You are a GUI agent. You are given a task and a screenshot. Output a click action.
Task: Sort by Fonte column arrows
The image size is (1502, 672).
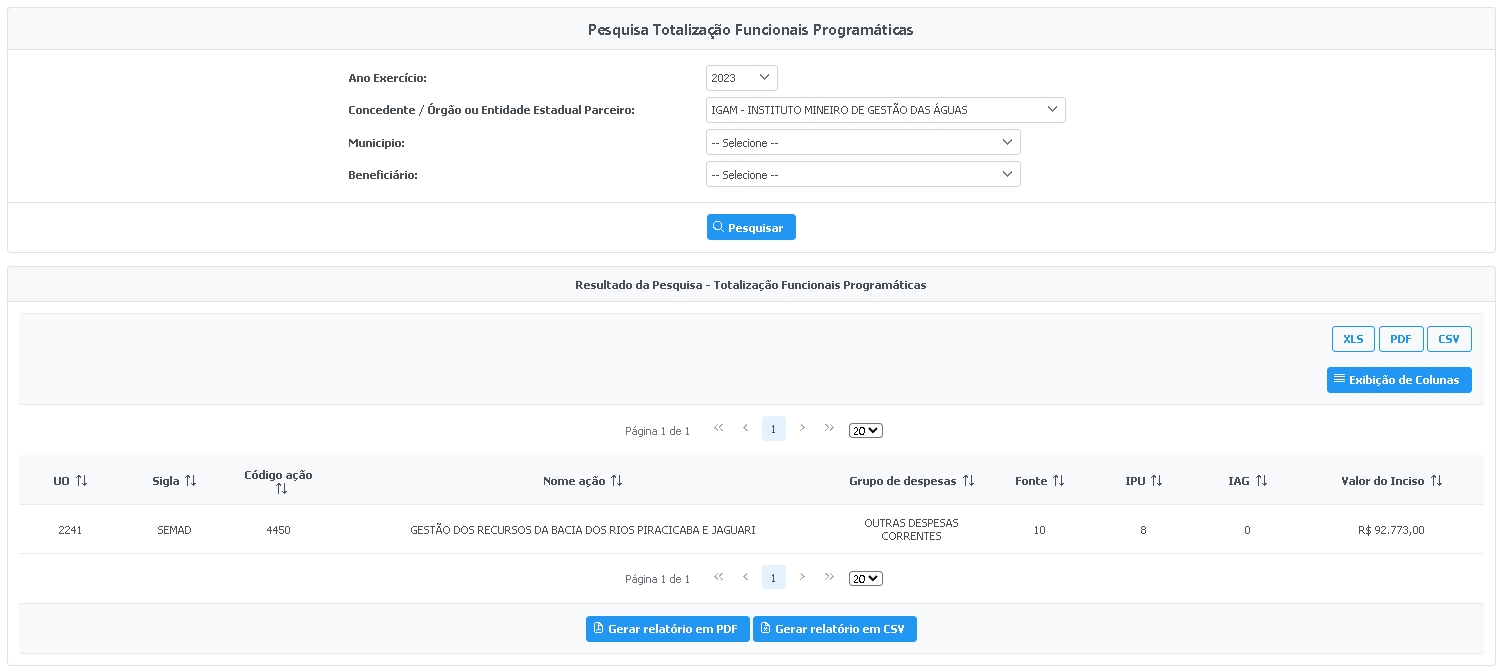[x=1058, y=481]
